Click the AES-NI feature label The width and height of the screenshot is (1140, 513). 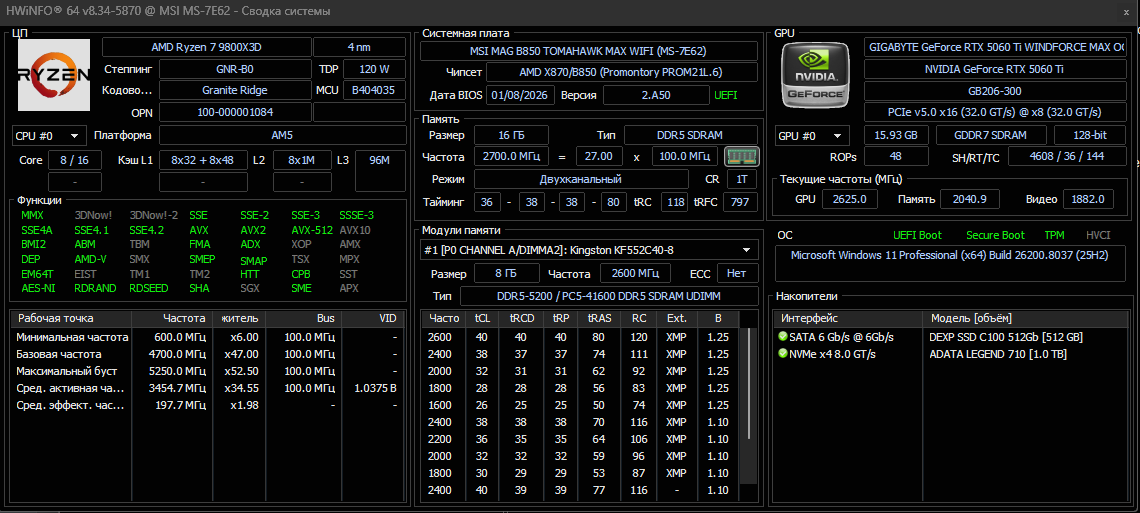[x=37, y=288]
